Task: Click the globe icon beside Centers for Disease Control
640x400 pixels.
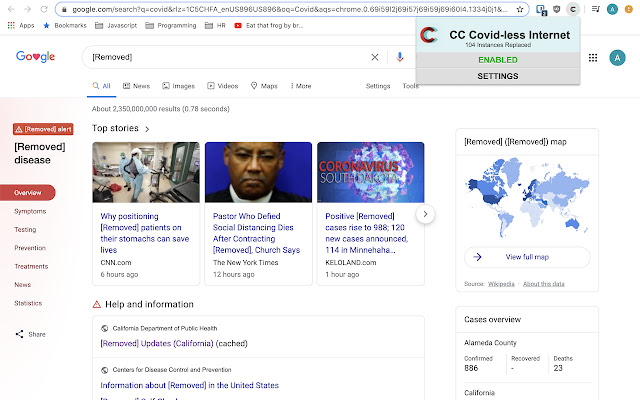Action: (104, 370)
